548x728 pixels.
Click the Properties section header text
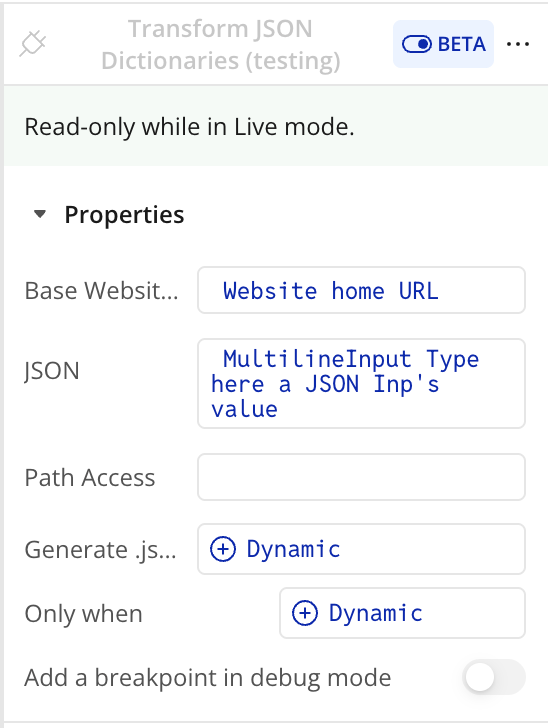pos(124,214)
